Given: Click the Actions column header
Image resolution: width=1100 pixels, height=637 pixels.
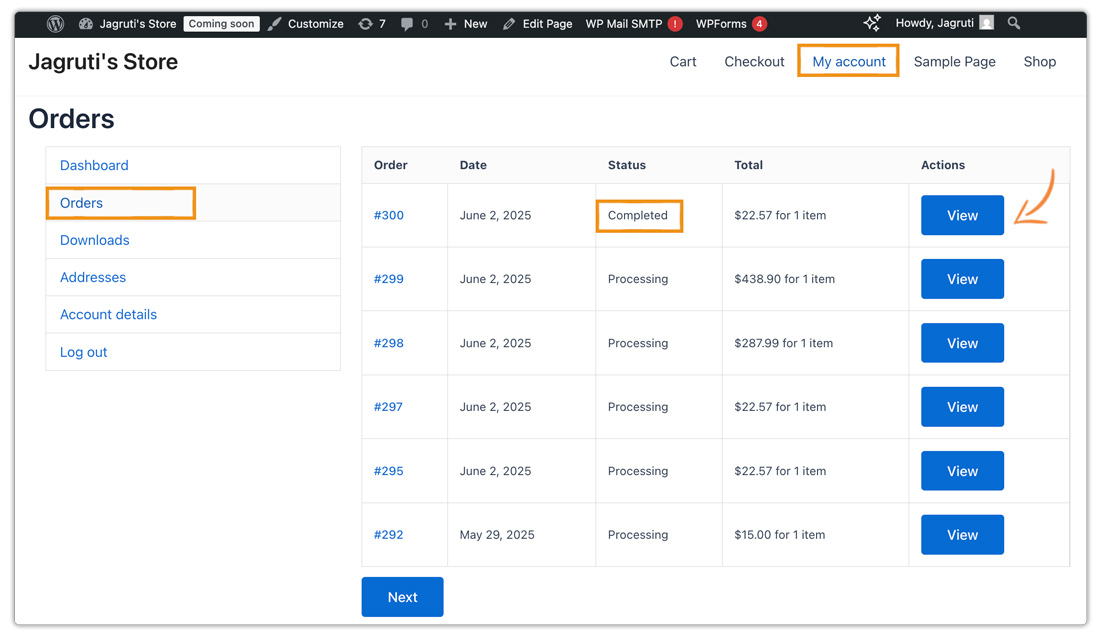Looking at the screenshot, I should coord(943,165).
